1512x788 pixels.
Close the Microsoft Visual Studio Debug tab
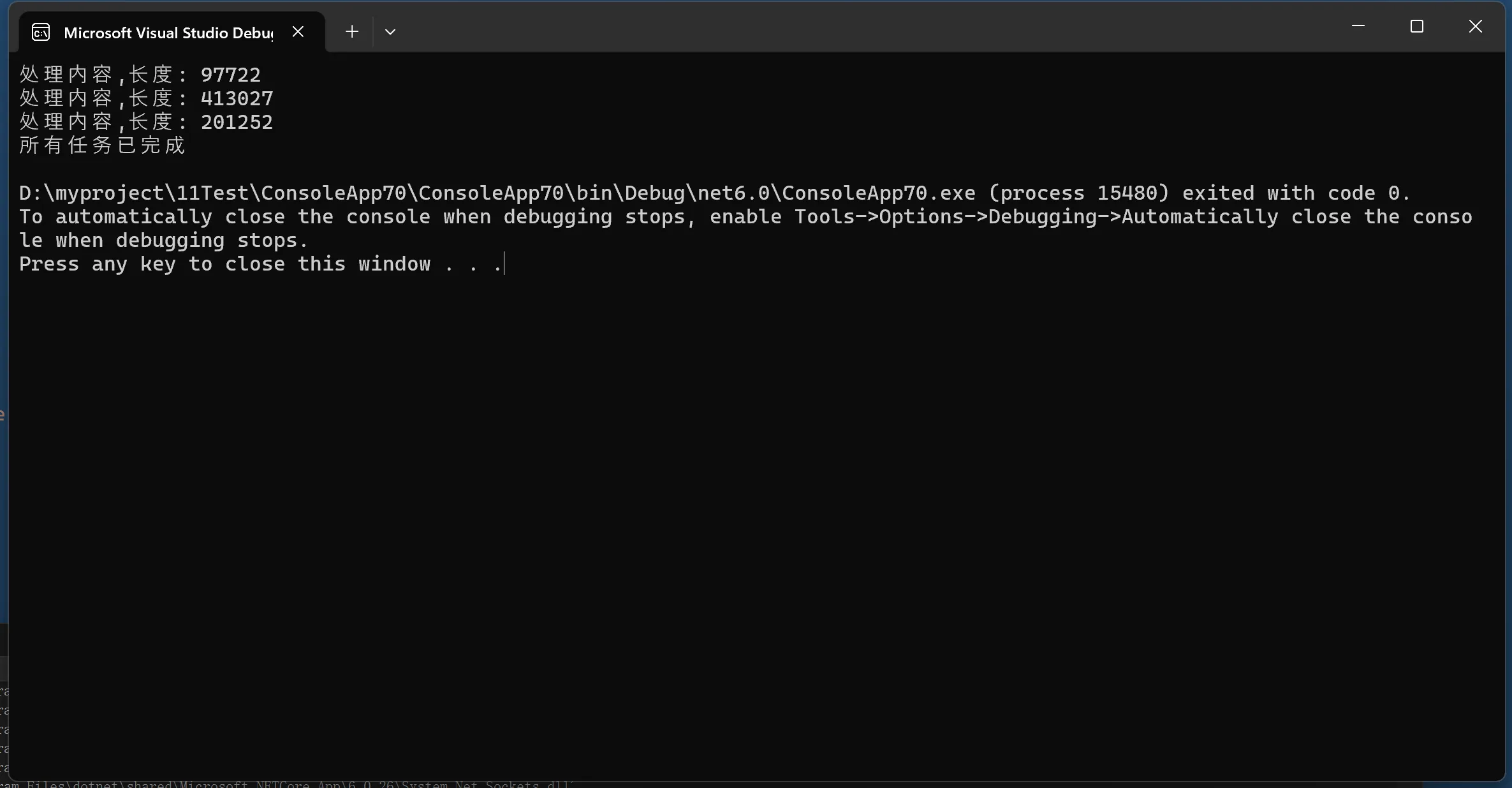pos(298,31)
